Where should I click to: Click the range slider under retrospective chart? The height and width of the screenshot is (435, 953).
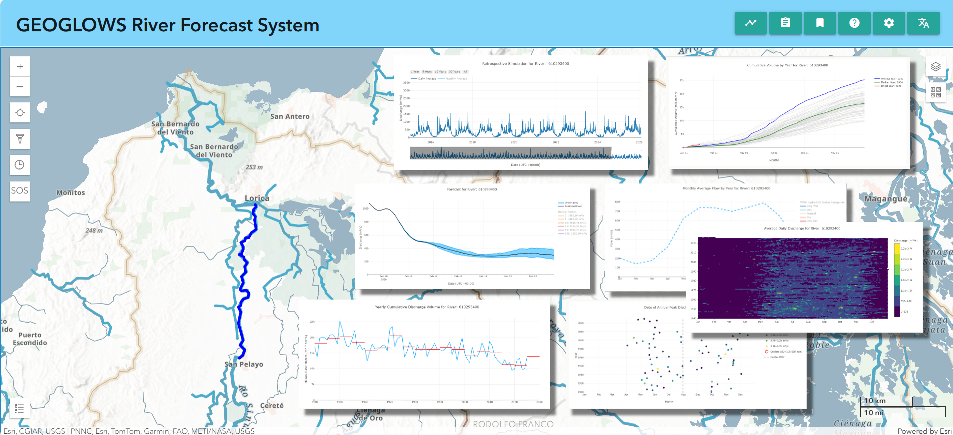(x=510, y=152)
